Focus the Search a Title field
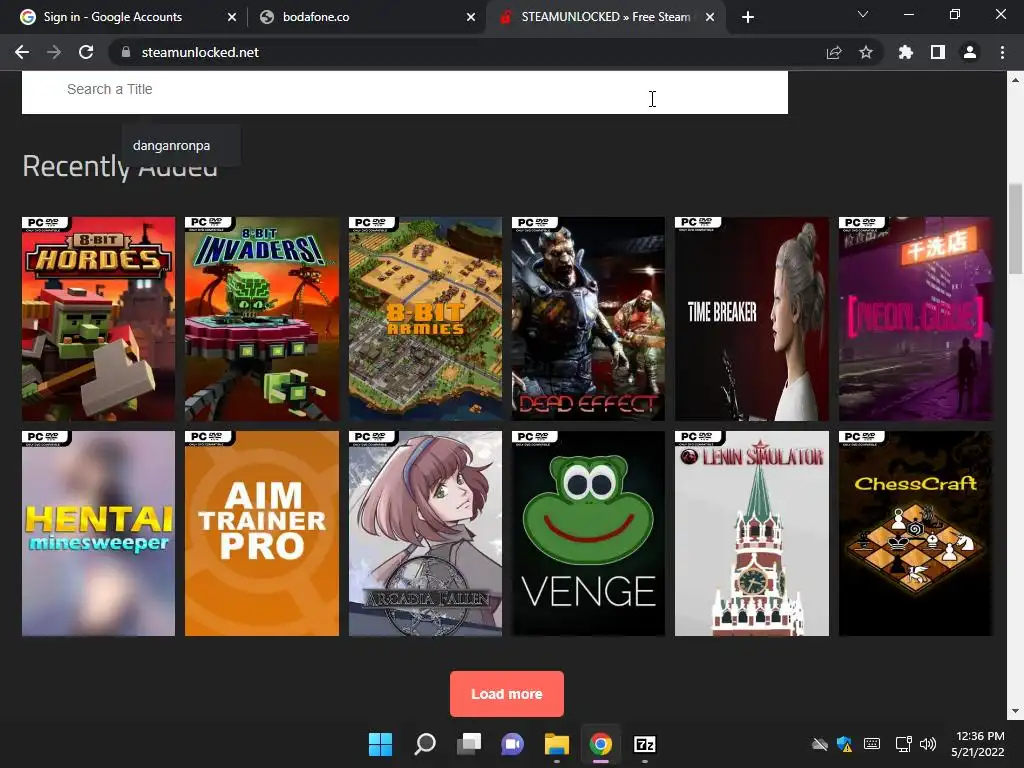The width and height of the screenshot is (1024, 768). [405, 91]
